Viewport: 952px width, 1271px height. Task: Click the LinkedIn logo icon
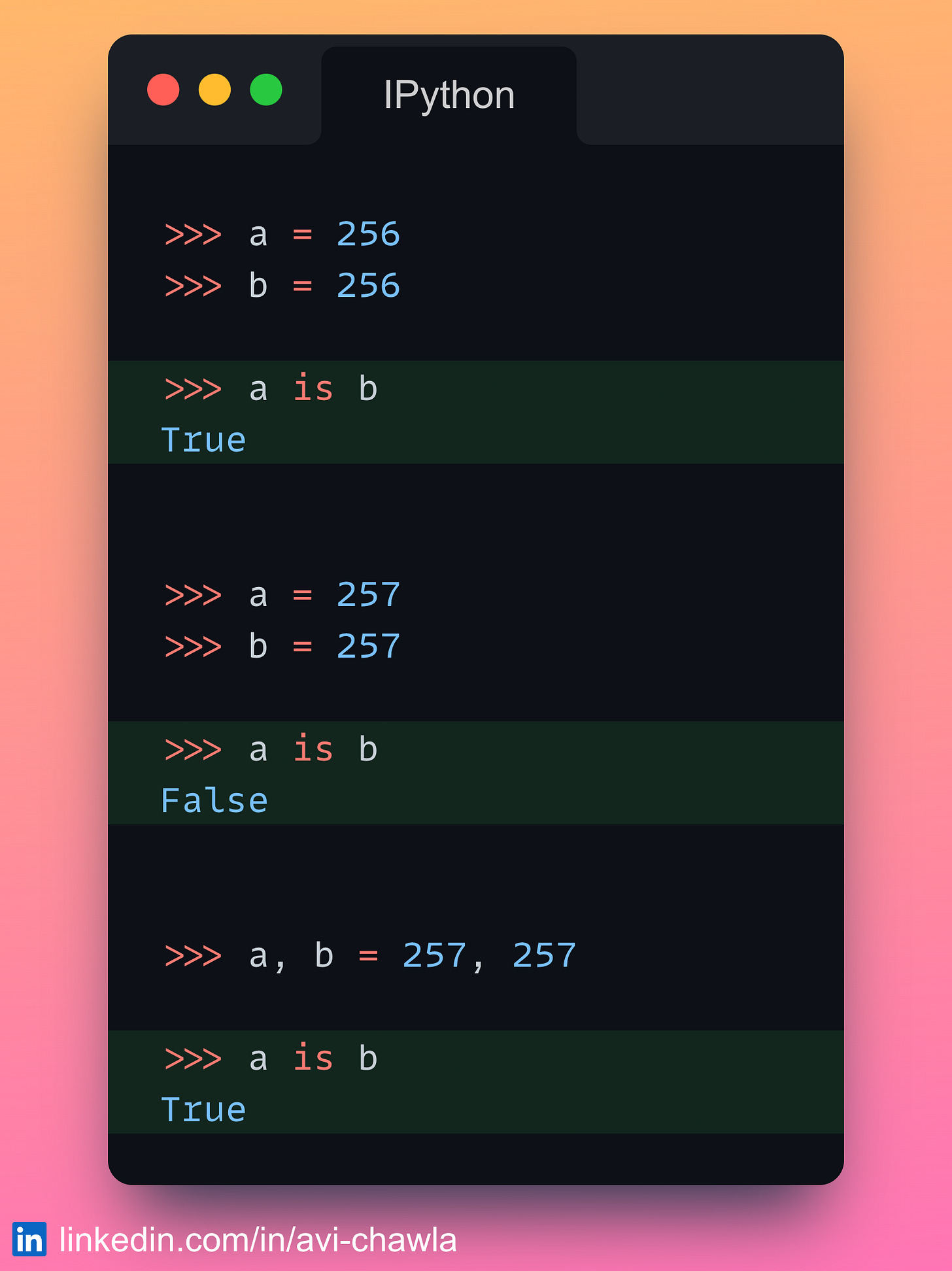click(x=29, y=1239)
